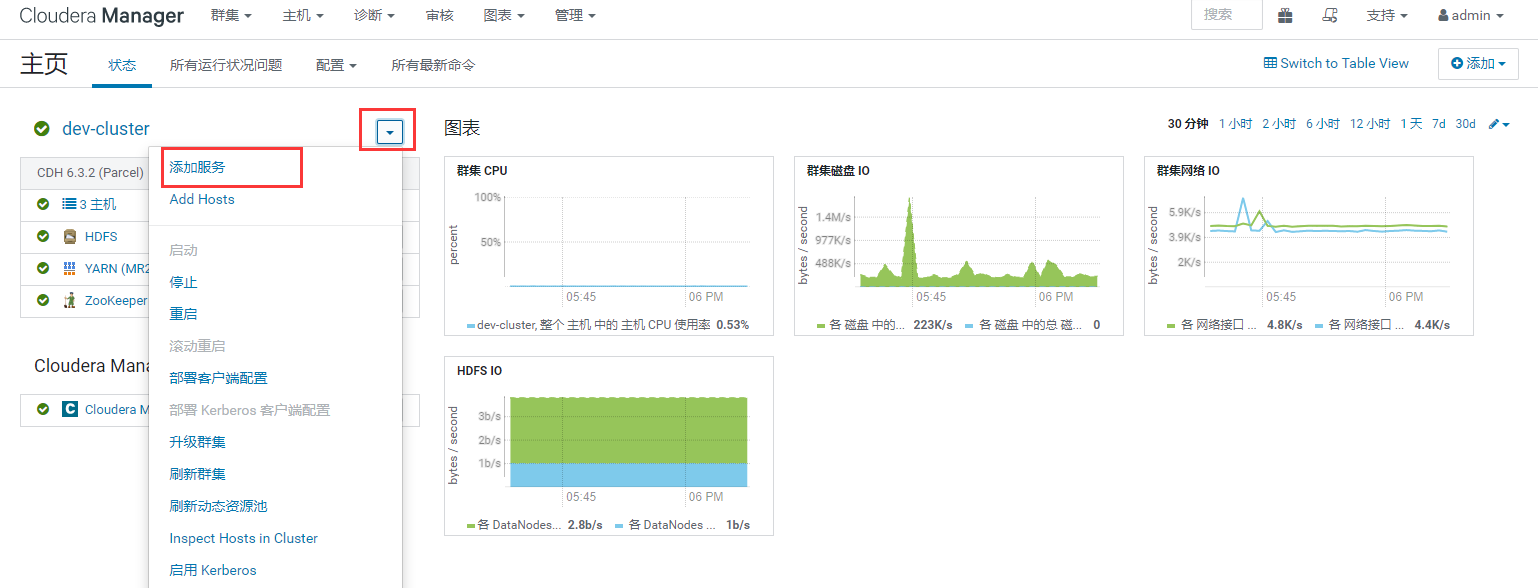Choose 重启 in the cluster menu

[184, 314]
